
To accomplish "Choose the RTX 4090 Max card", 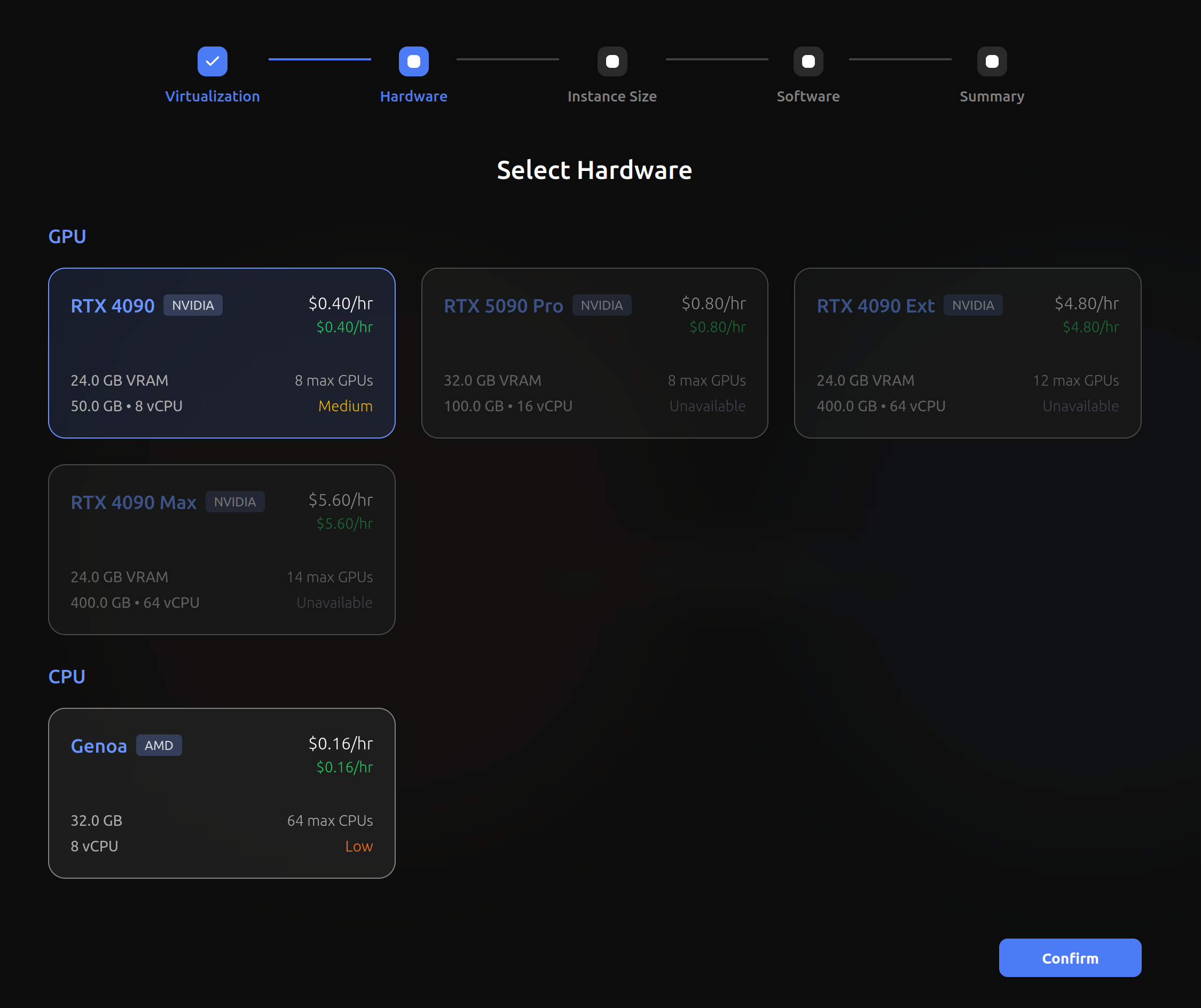I will tap(221, 549).
